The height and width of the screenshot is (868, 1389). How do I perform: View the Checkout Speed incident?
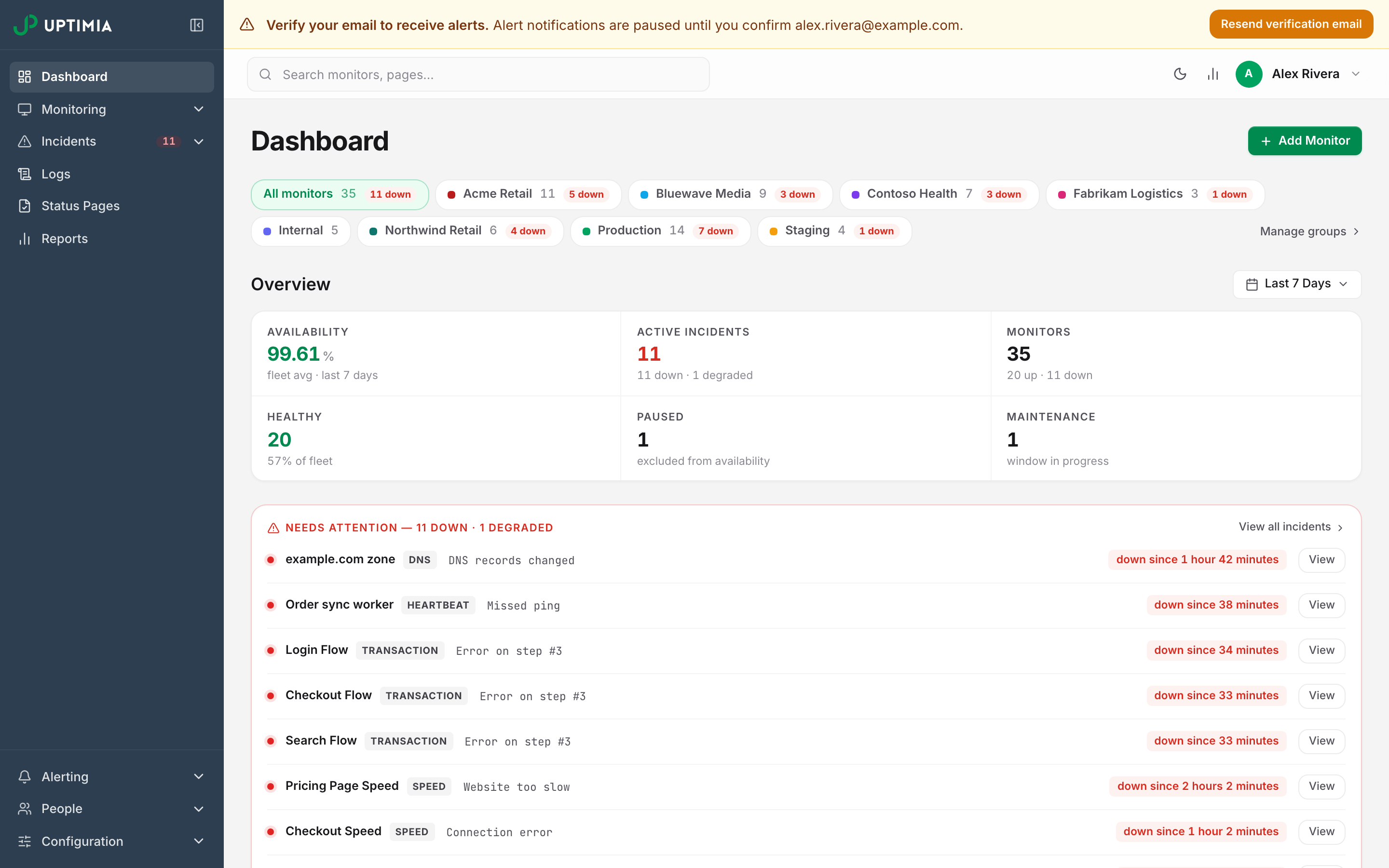[x=1321, y=832]
